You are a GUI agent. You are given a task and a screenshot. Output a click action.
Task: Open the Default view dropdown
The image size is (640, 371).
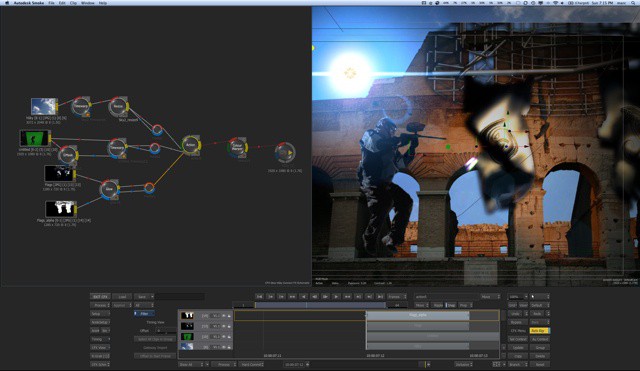click(x=540, y=305)
